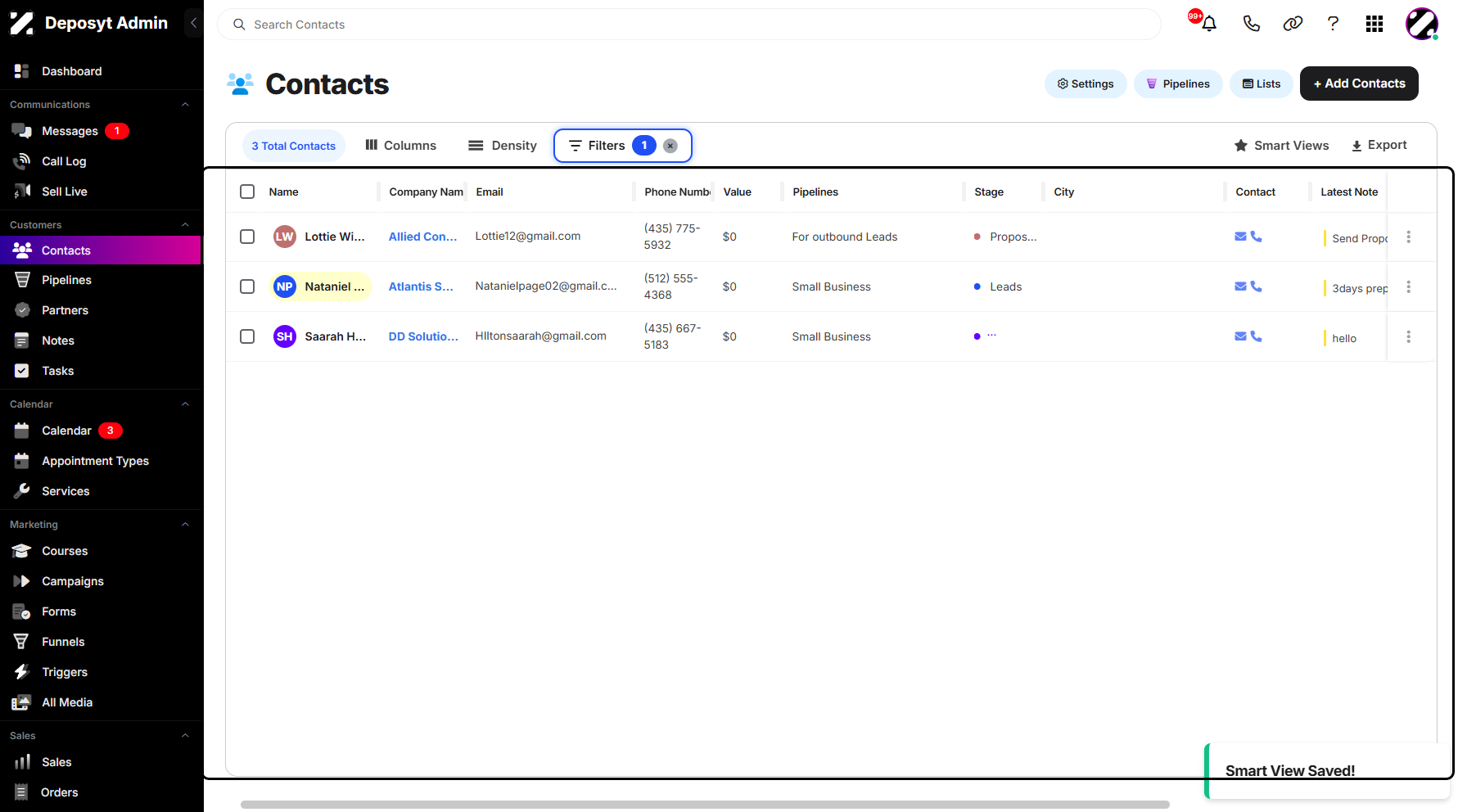Click the Add Contacts button
Viewport: 1458px width, 812px height.
[x=1359, y=83]
